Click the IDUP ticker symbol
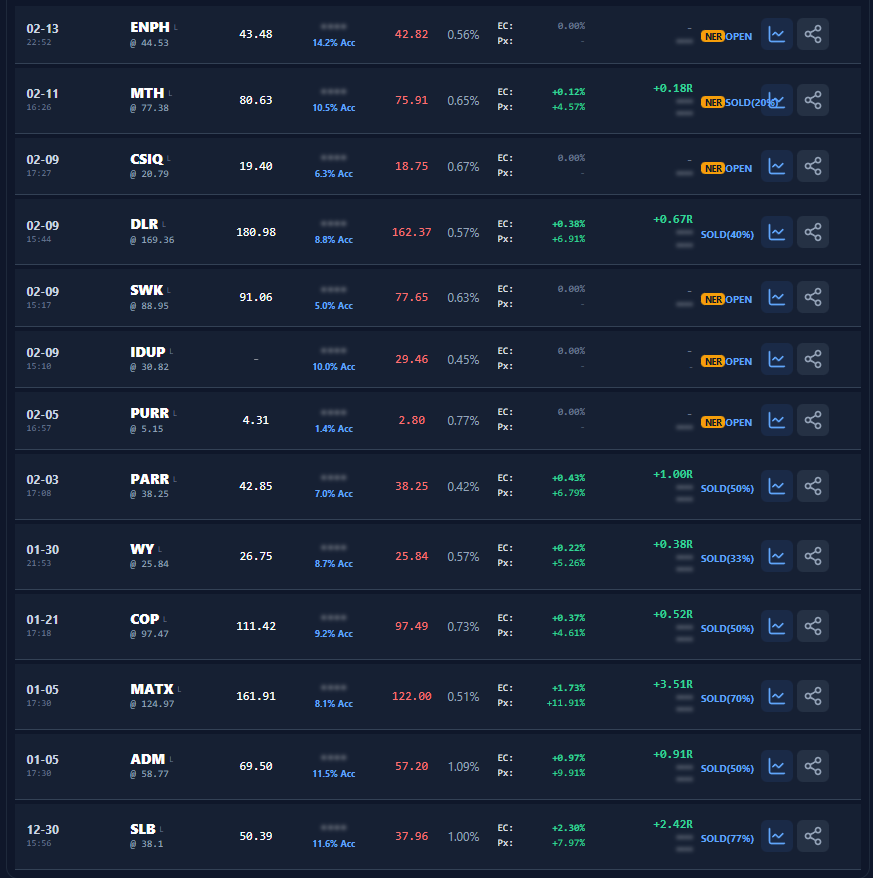Viewport: 873px width, 878px height. [x=148, y=352]
